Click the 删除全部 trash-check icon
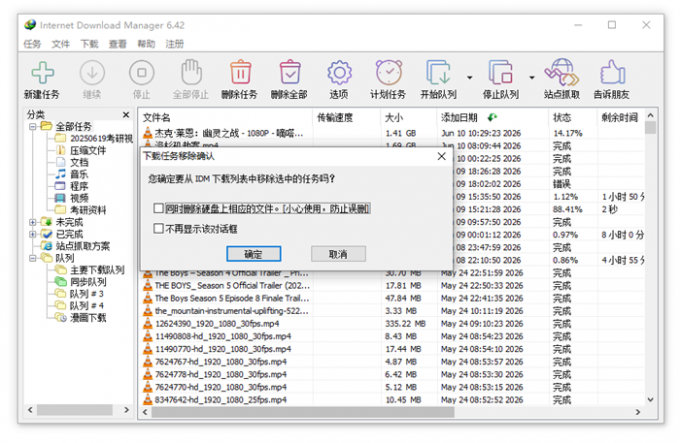Screen dimensions: 680x443 (x=290, y=72)
